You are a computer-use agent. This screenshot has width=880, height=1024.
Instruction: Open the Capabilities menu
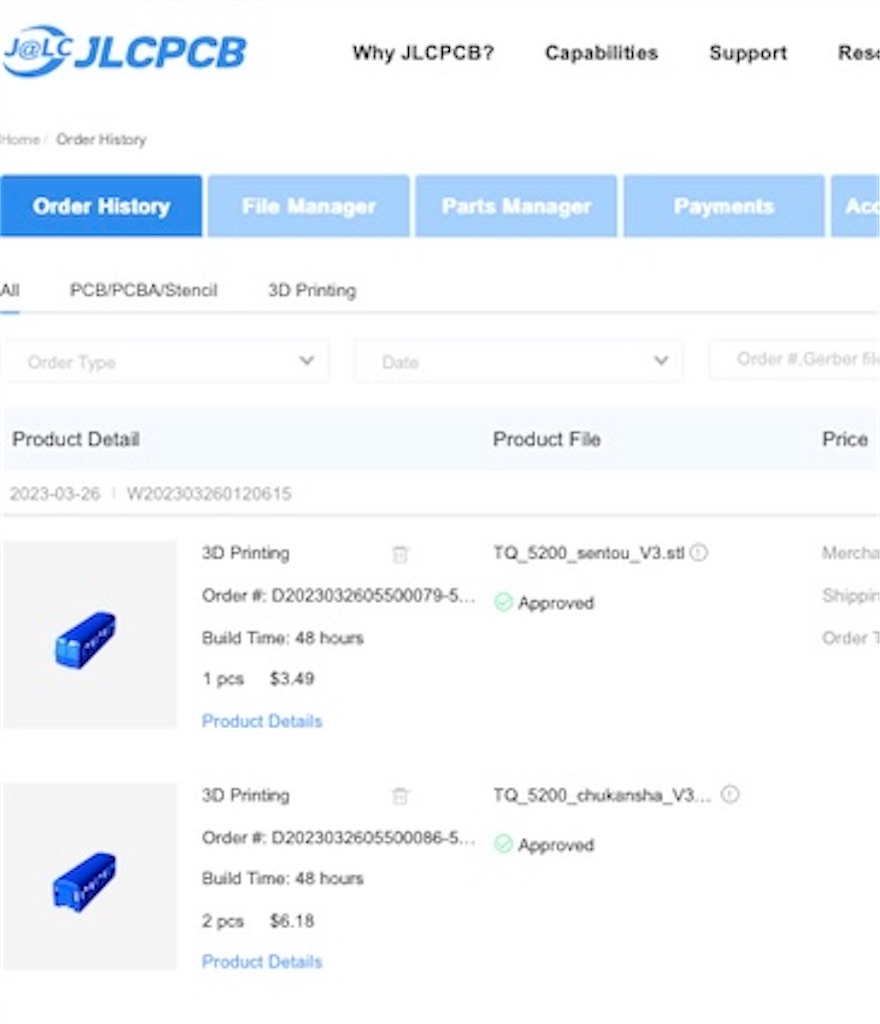point(601,53)
